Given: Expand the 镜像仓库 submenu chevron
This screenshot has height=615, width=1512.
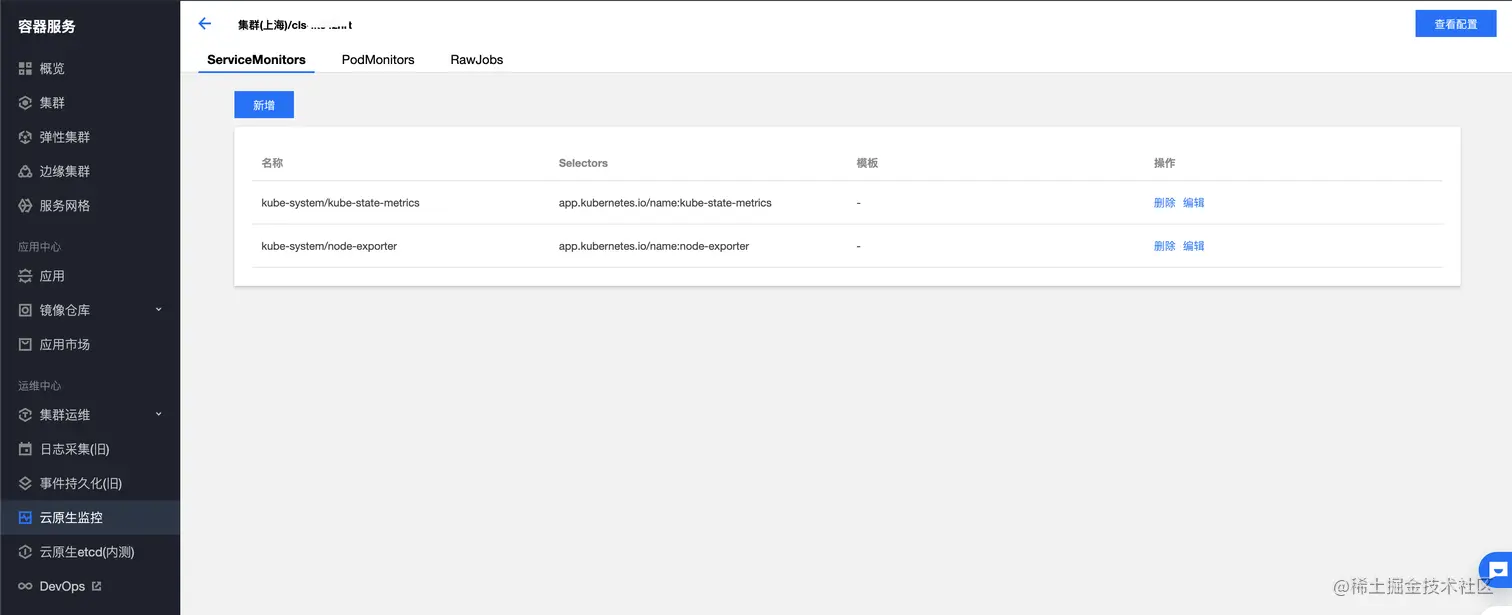Looking at the screenshot, I should coord(159,310).
